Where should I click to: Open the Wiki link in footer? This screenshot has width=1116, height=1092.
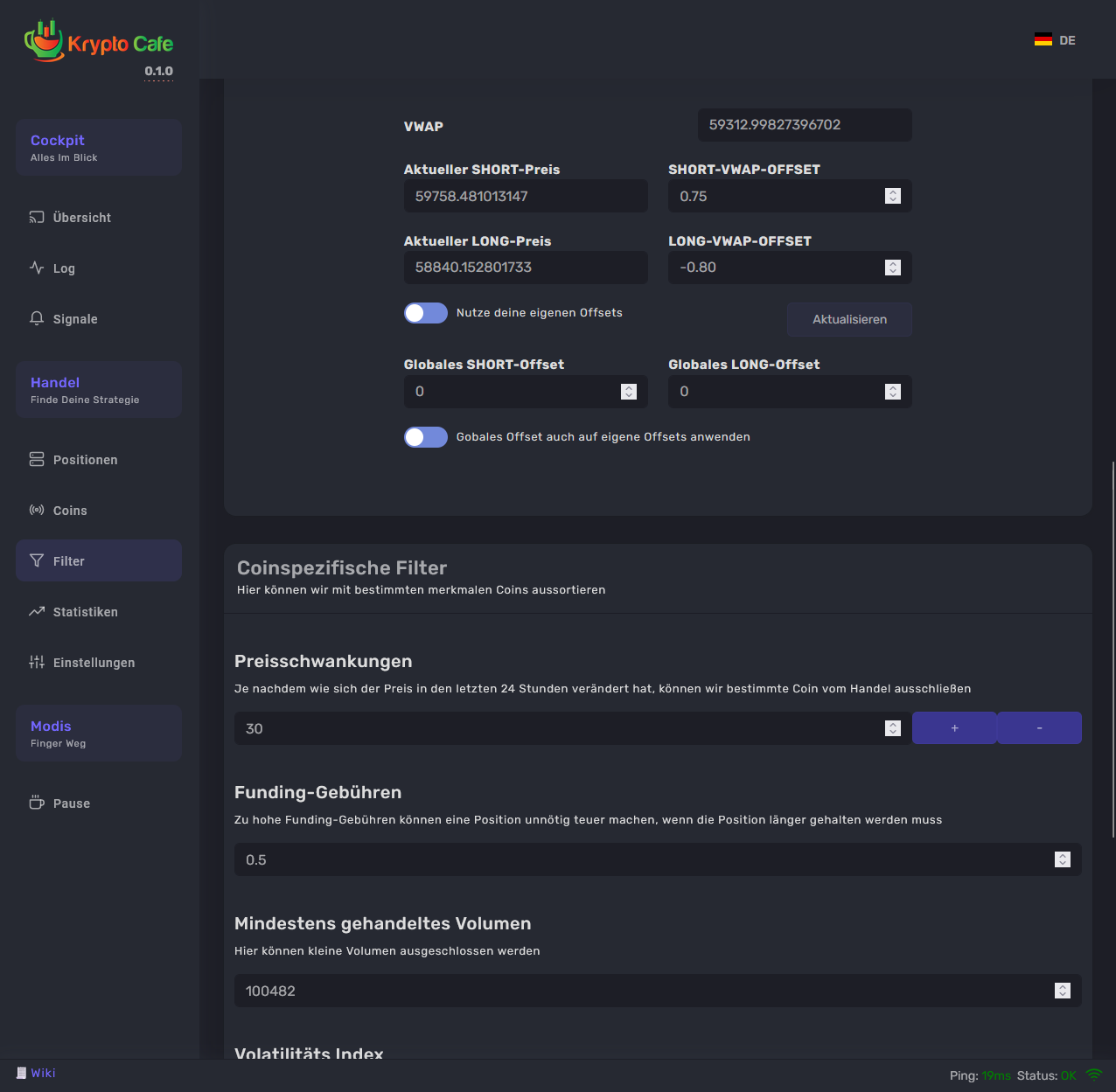click(43, 1073)
